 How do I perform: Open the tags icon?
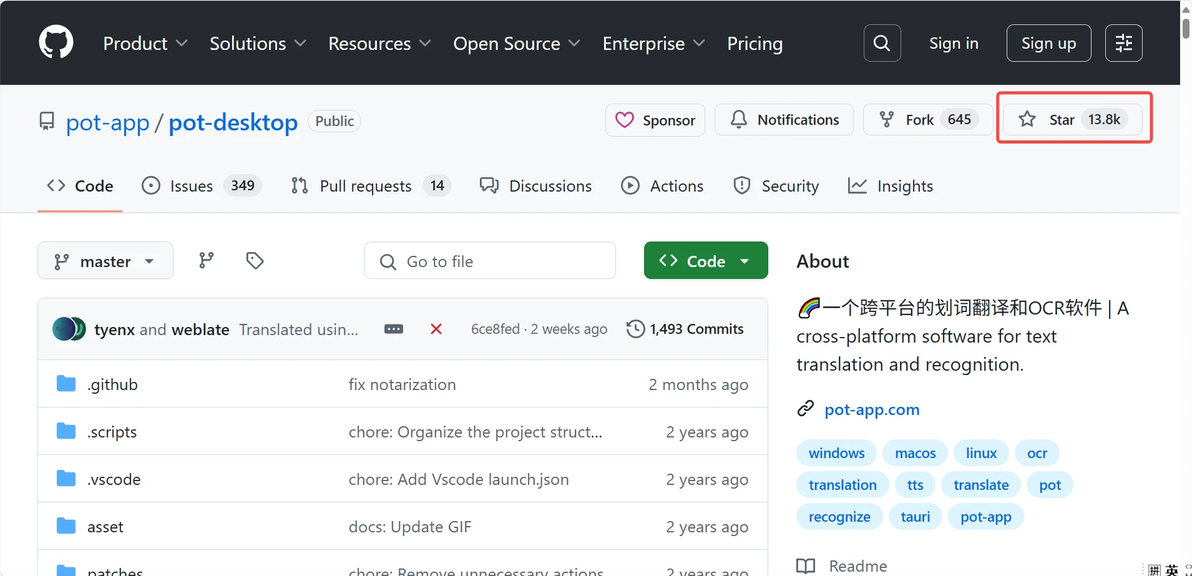coord(255,260)
